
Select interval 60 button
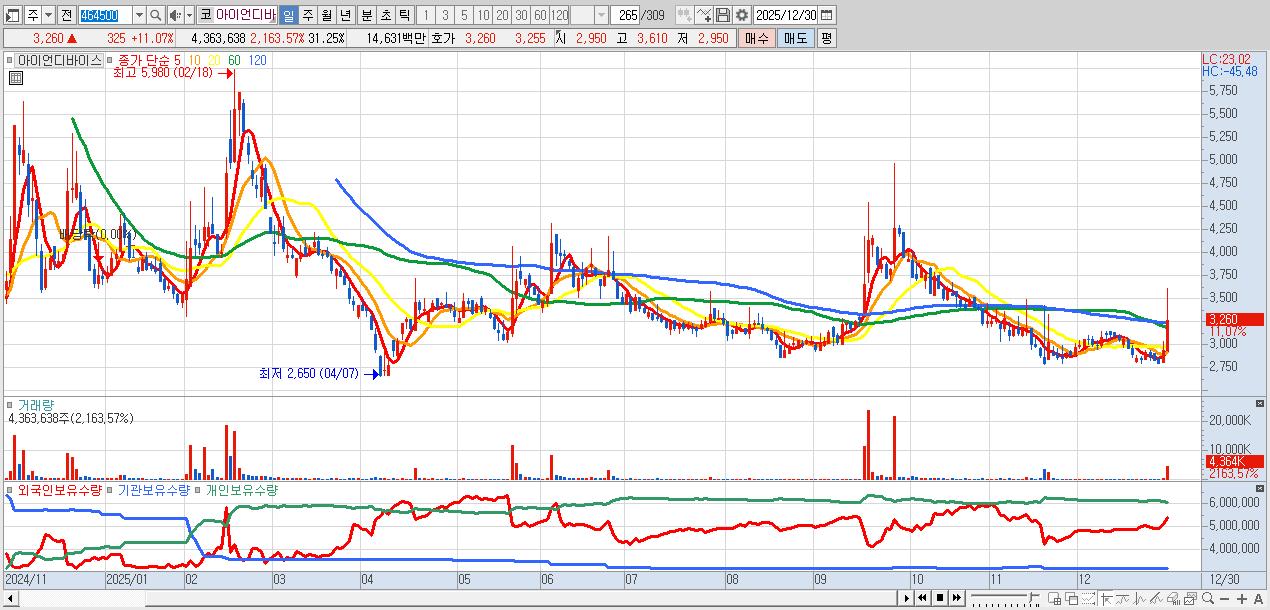[x=539, y=16]
